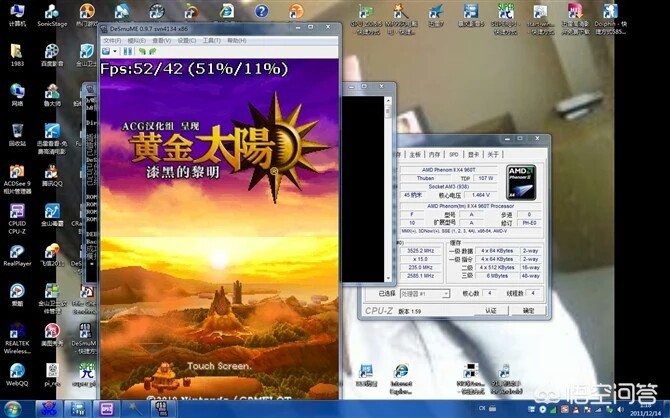Open the dropdown arrow beside the open ROM icon
The width and height of the screenshot is (670, 418).
115,52
